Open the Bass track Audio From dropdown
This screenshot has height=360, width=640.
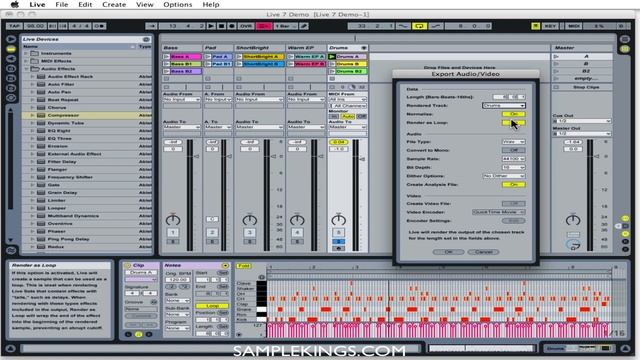182,99
